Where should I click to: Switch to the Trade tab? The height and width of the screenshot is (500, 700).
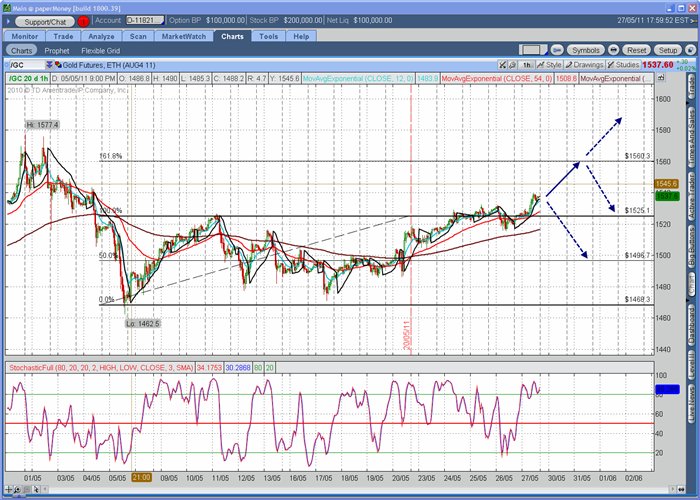[x=63, y=36]
